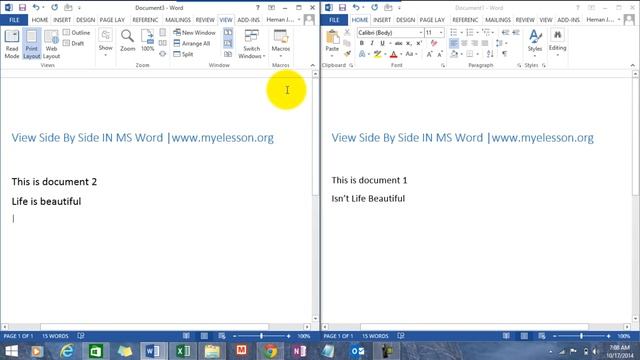Open Macros dropdown in Document3
640x360 pixels.
coord(281,44)
